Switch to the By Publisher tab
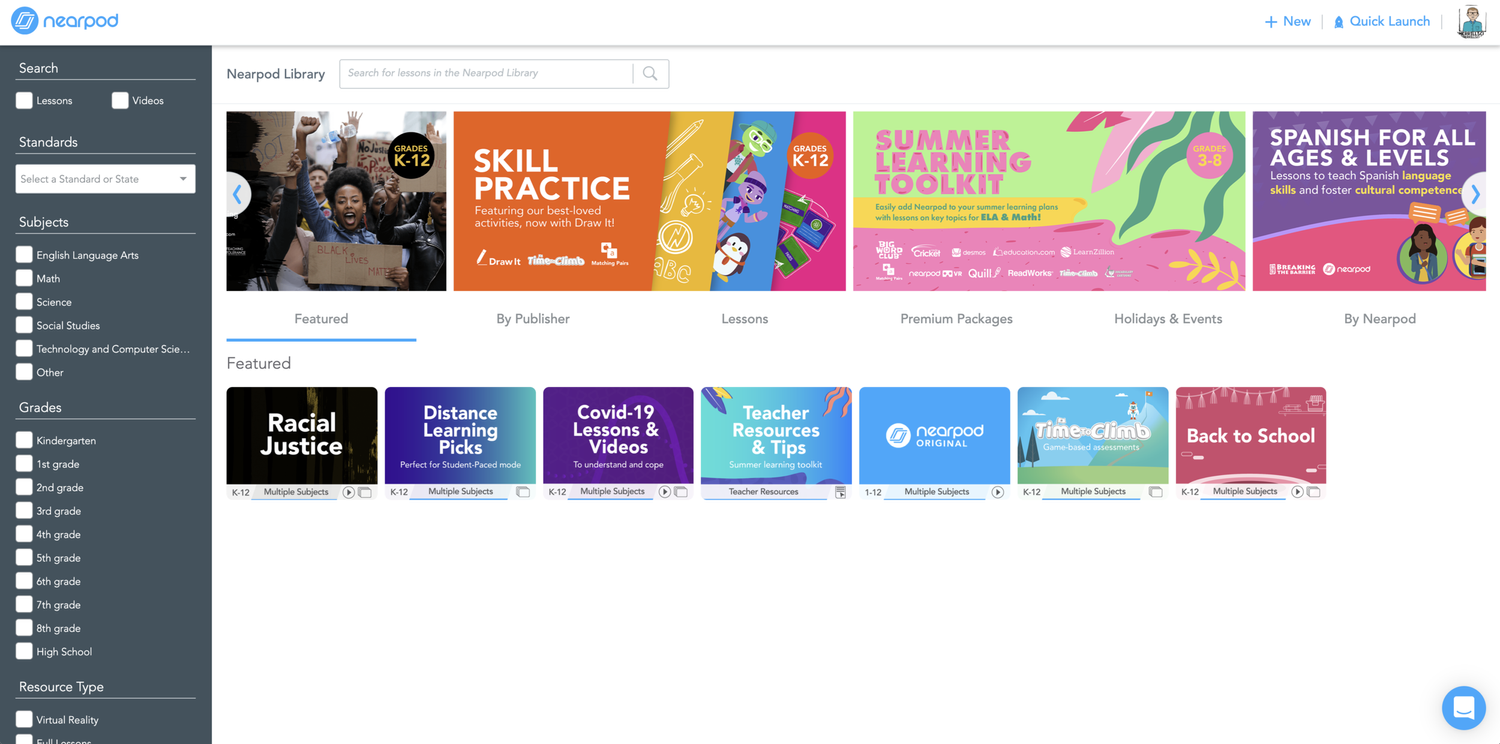 (532, 318)
